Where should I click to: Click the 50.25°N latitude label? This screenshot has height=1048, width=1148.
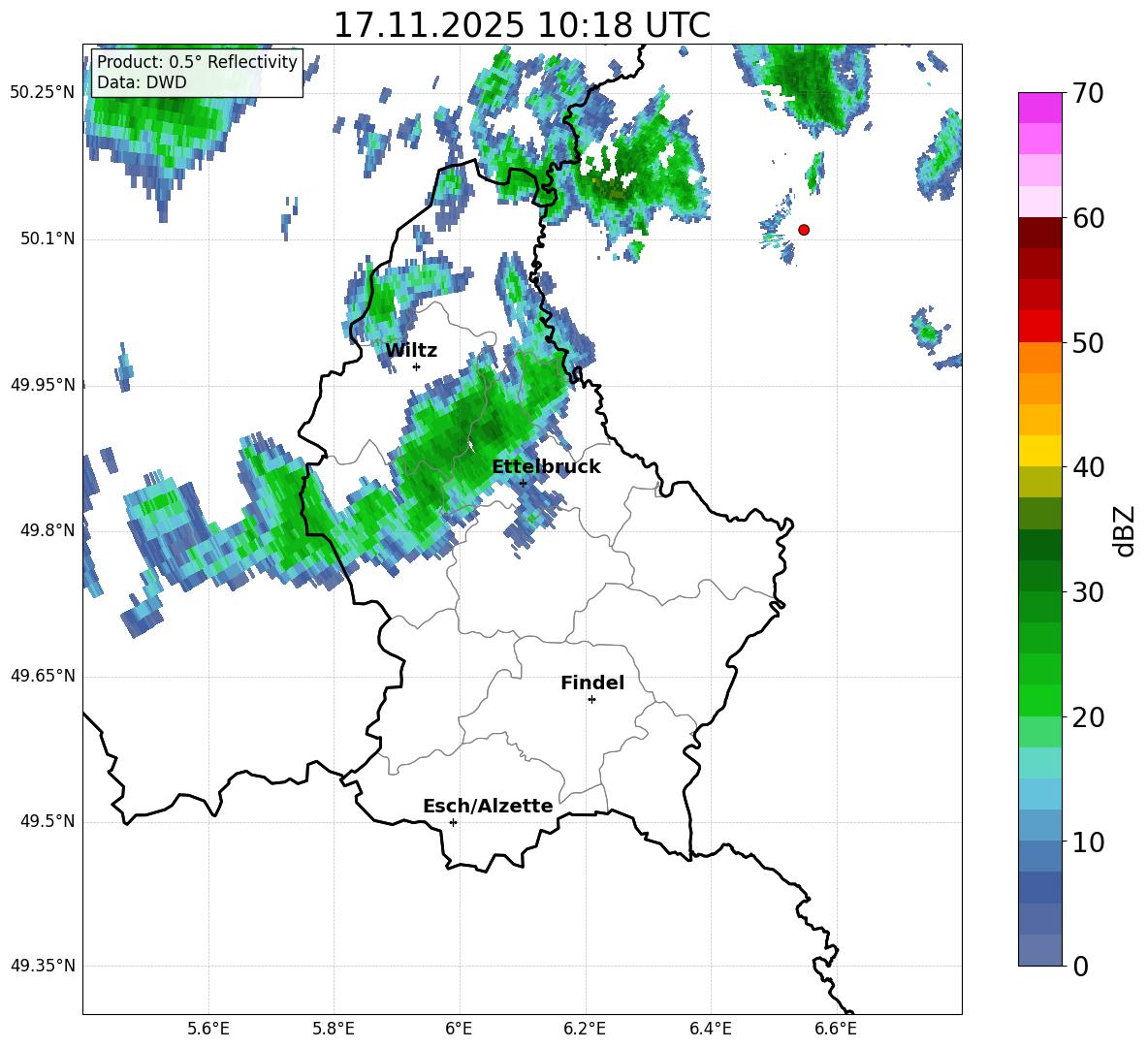click(43, 93)
